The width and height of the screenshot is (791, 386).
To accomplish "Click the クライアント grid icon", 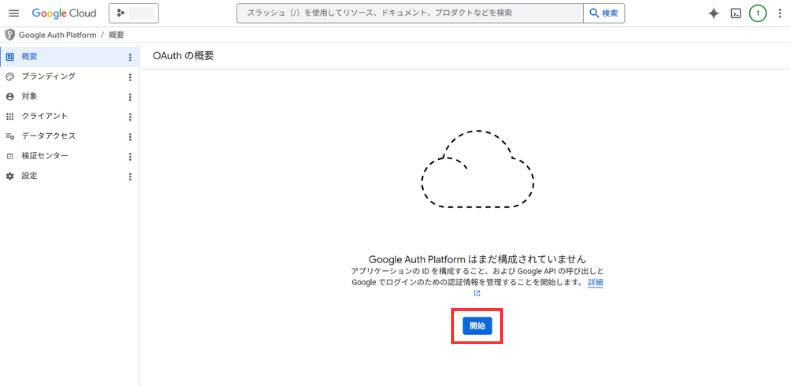I will (10, 117).
